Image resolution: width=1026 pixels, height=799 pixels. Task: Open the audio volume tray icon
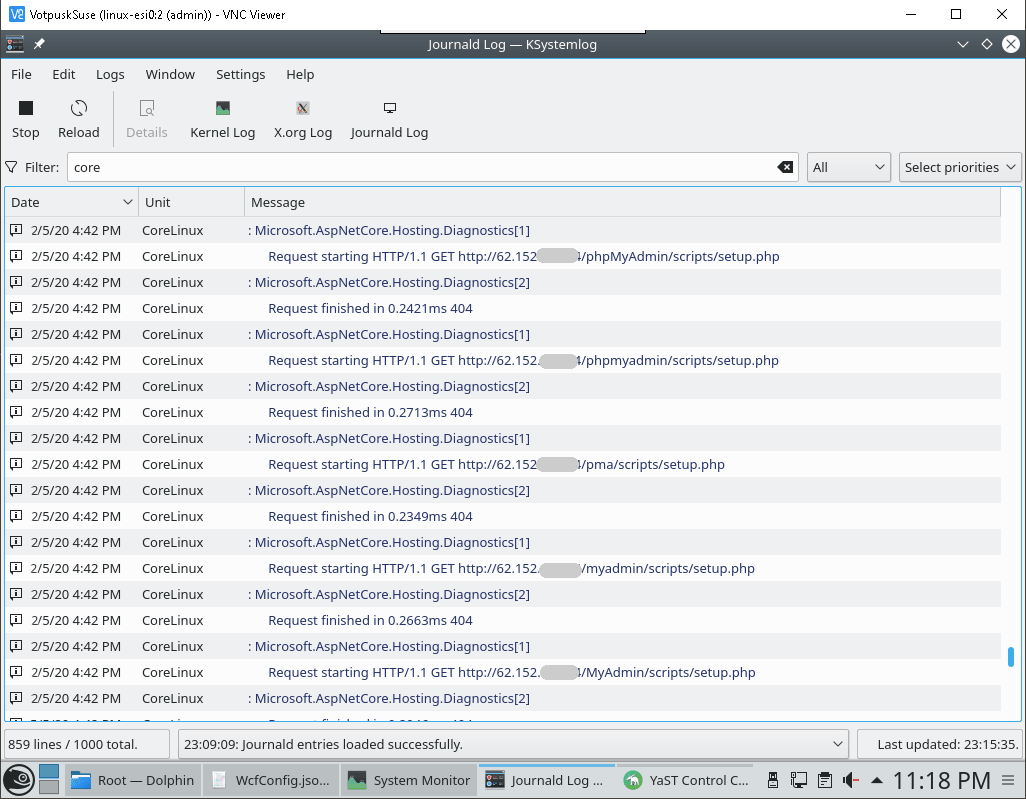851,780
